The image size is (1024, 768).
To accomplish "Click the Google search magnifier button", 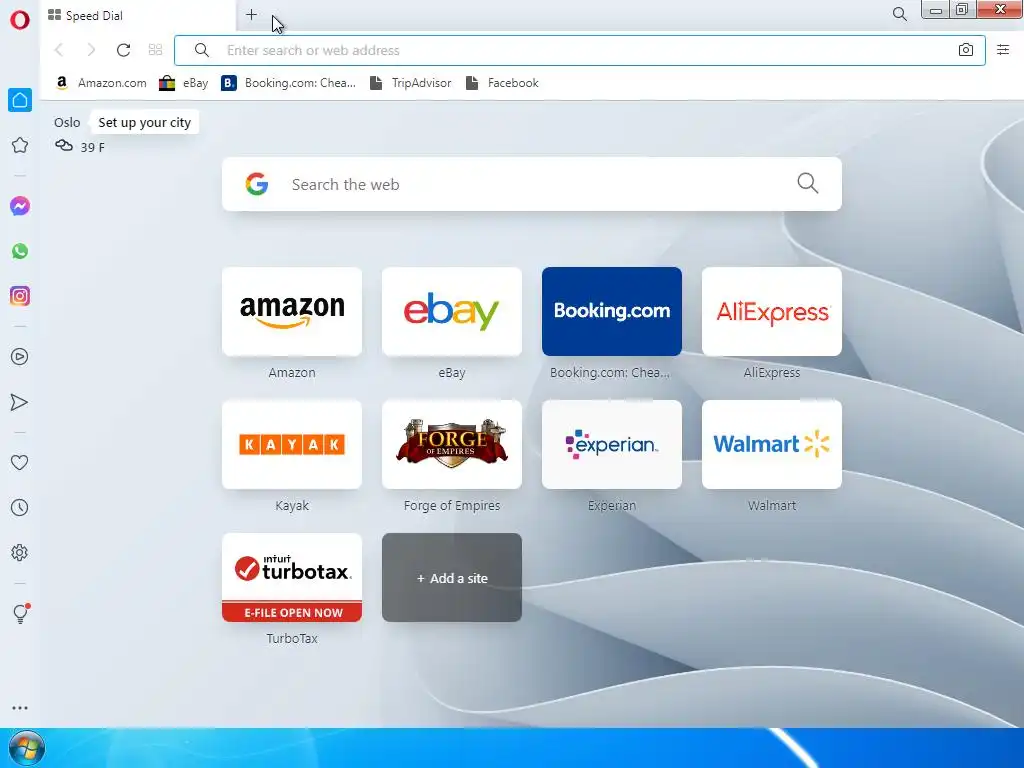I will coord(808,184).
